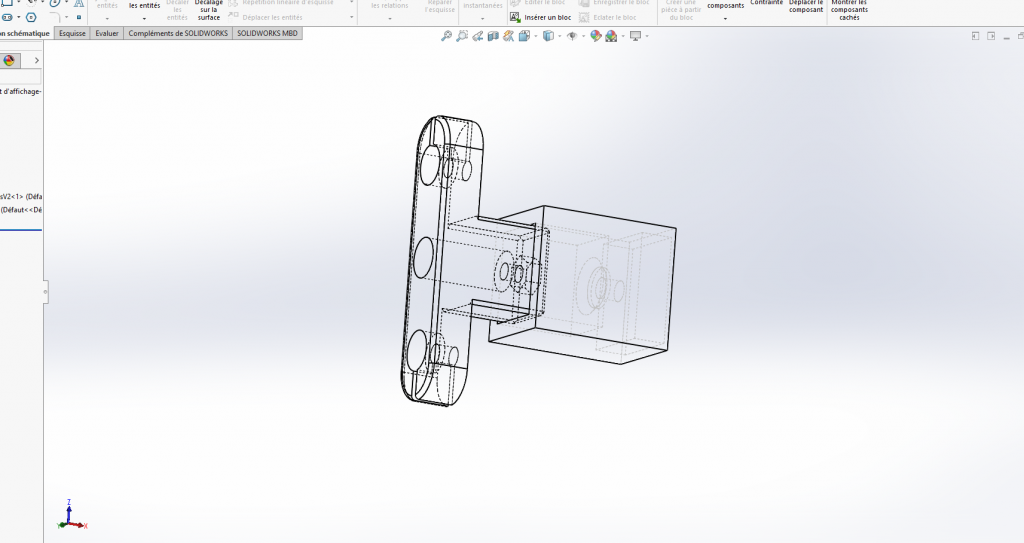Open the composants dropdown arrow
1024x543 pixels.
pos(726,18)
